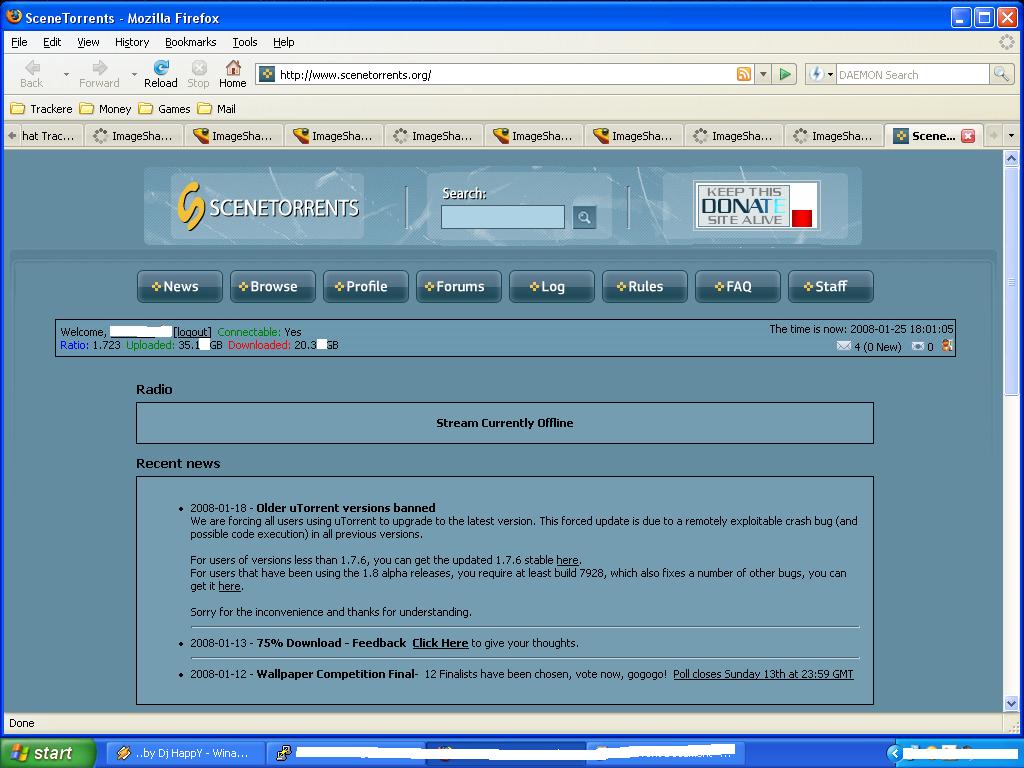Click the vertical scrollbar thumb

[1011, 282]
